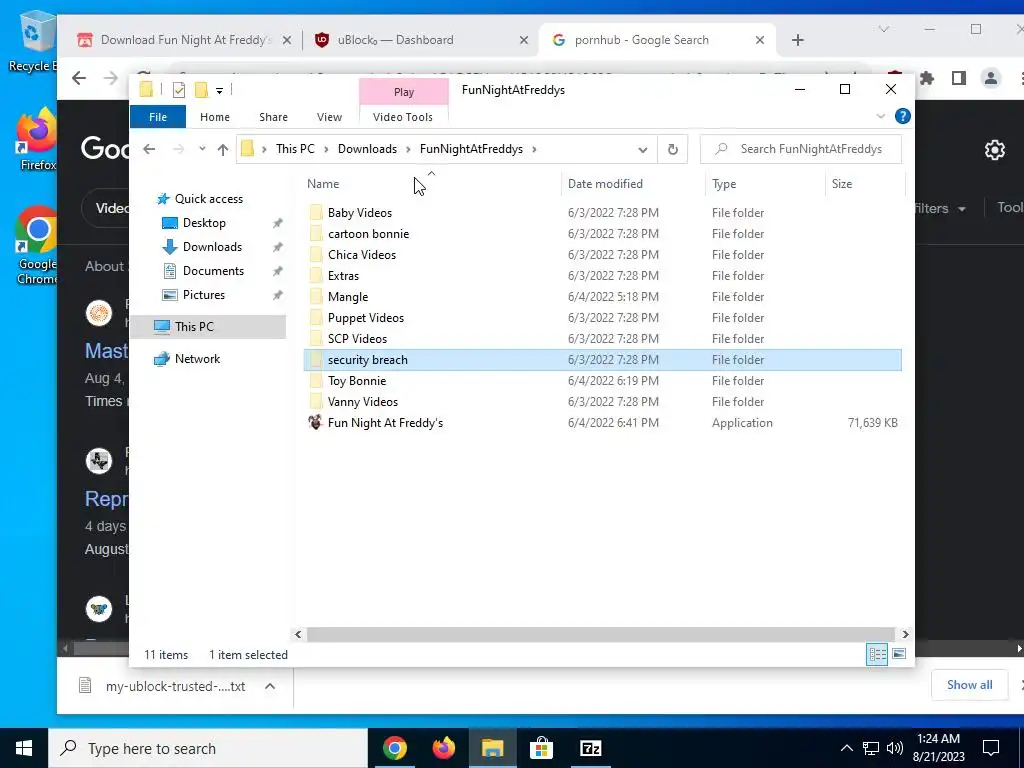Screen dimensions: 1024x768
Task: Select Network in the navigation pane
Action: point(197,359)
